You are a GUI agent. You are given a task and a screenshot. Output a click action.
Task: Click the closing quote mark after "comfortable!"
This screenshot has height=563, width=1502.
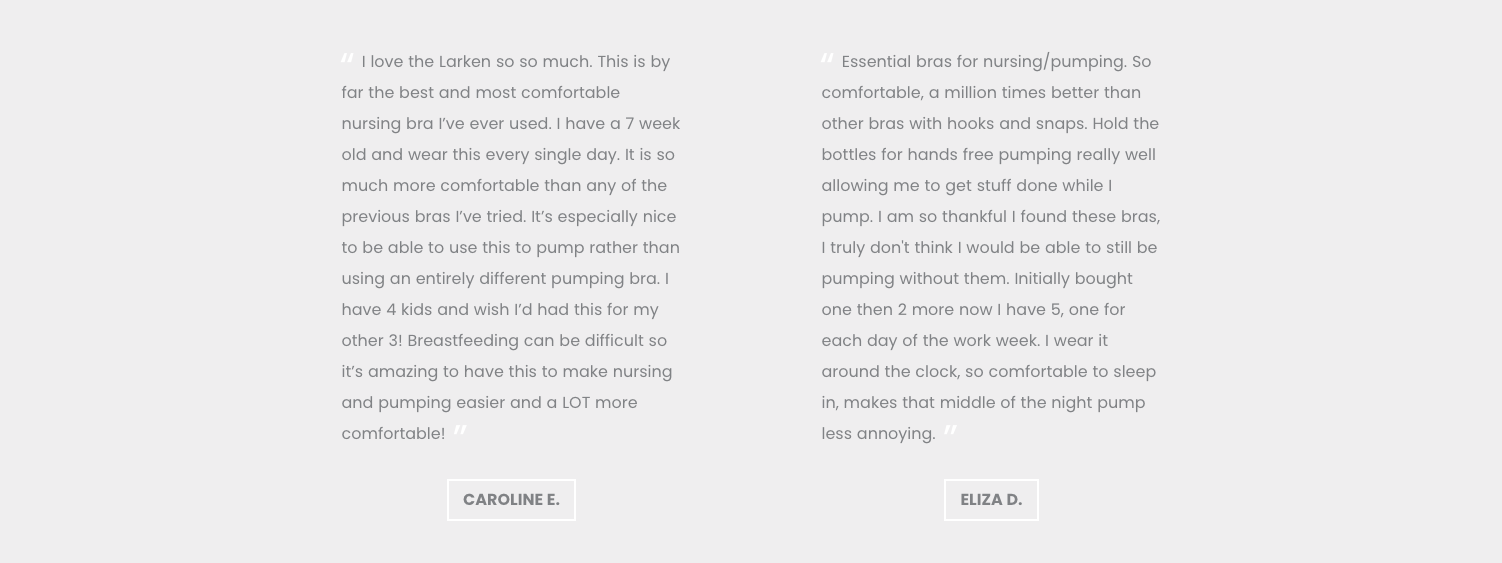click(x=460, y=431)
